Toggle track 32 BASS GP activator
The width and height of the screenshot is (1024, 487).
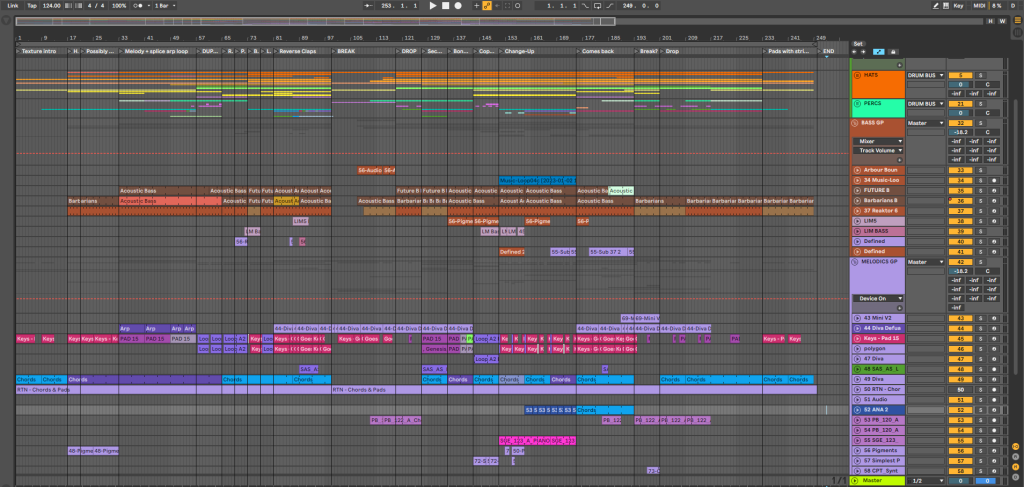(x=960, y=123)
